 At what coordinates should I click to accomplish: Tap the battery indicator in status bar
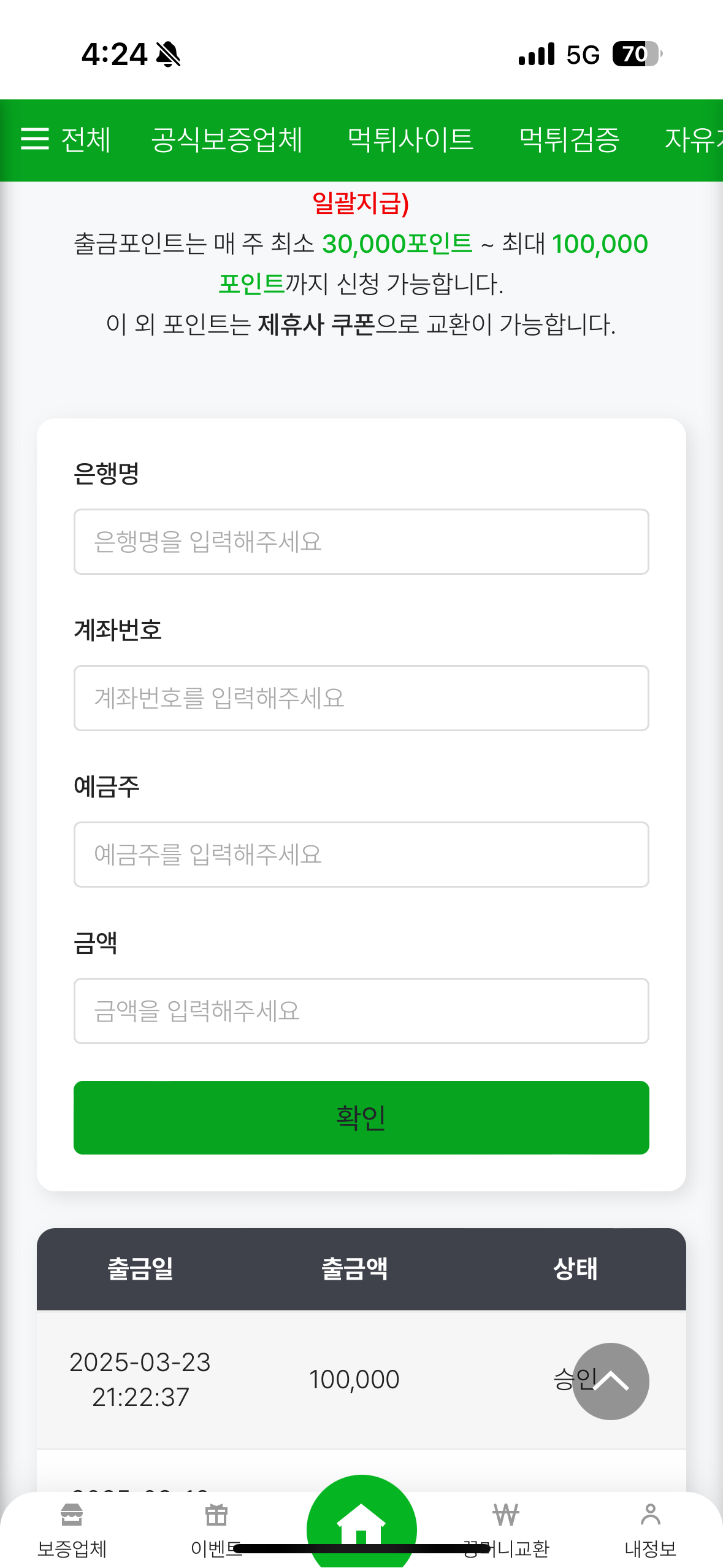(x=637, y=54)
